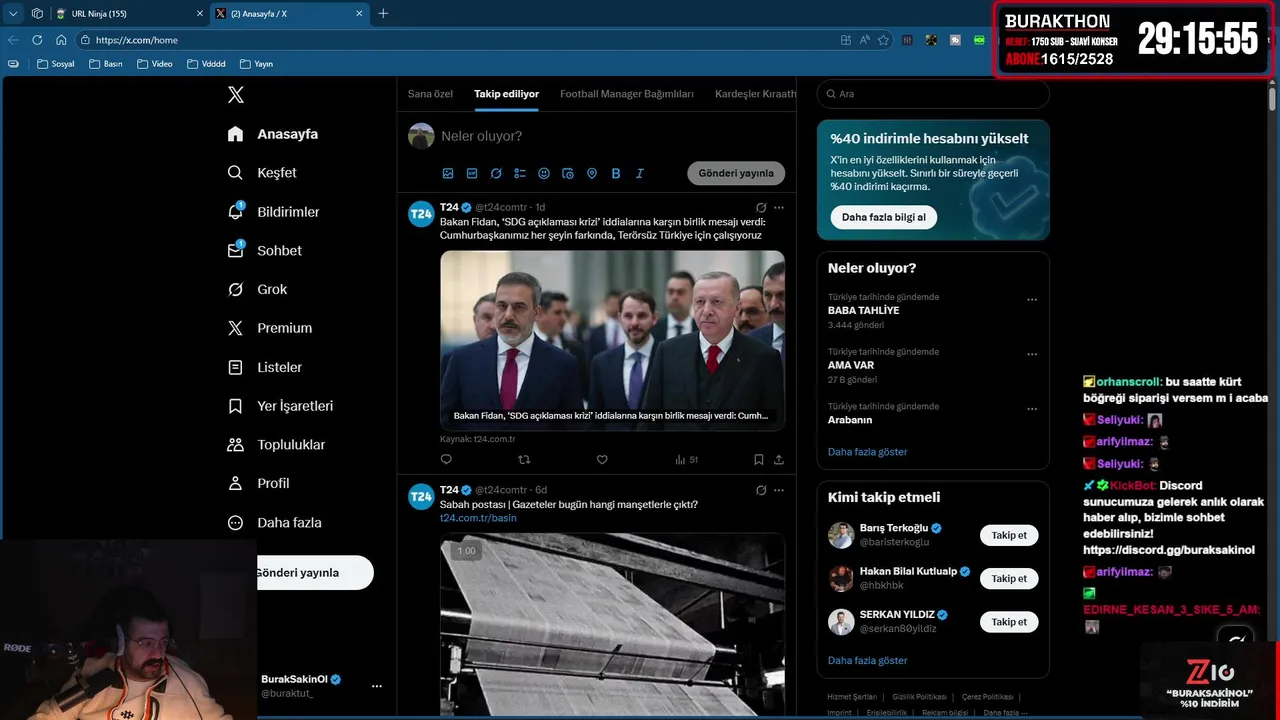View analytics of Bakan Fidan post
The width and height of the screenshot is (1280, 720).
click(x=686, y=460)
